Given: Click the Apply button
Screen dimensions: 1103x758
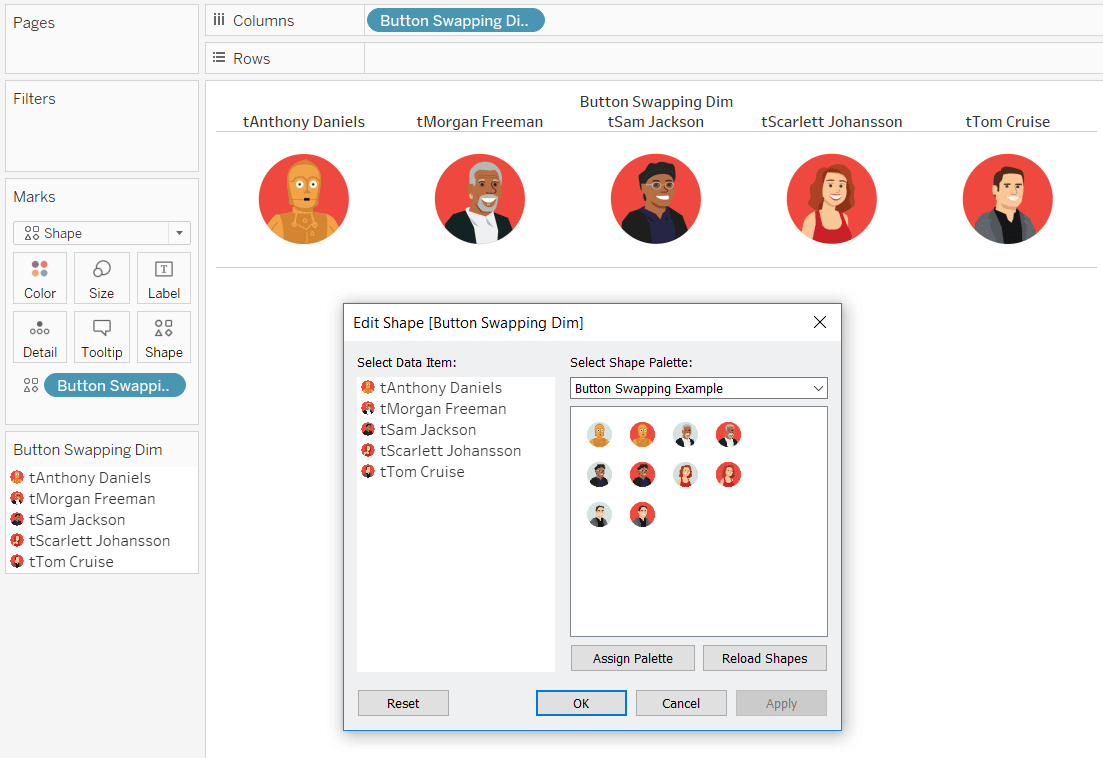Looking at the screenshot, I should (782, 703).
